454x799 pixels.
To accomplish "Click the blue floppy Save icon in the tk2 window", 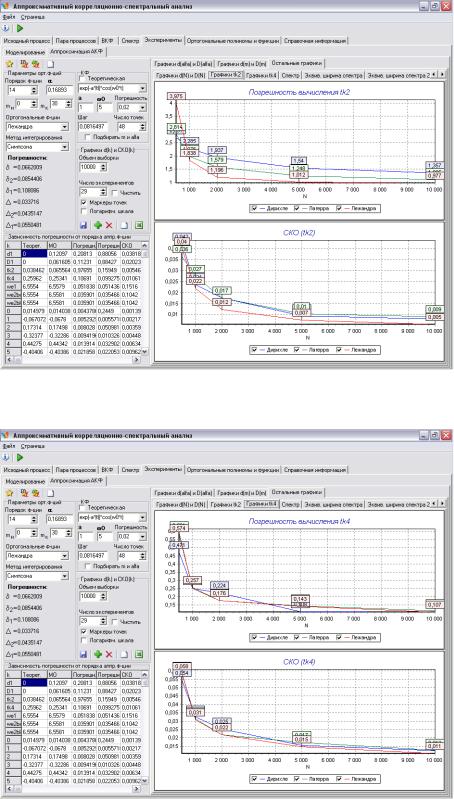I will pos(84,225).
